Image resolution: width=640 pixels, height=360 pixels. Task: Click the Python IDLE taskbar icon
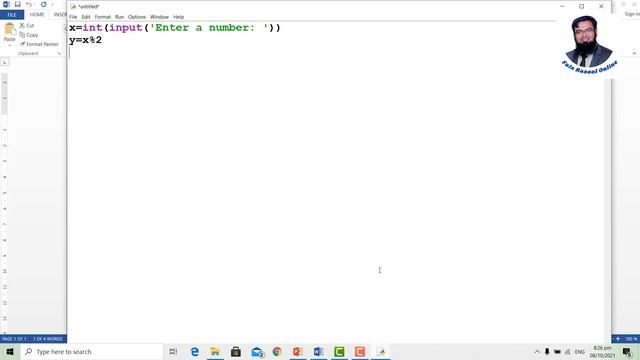[x=382, y=352]
